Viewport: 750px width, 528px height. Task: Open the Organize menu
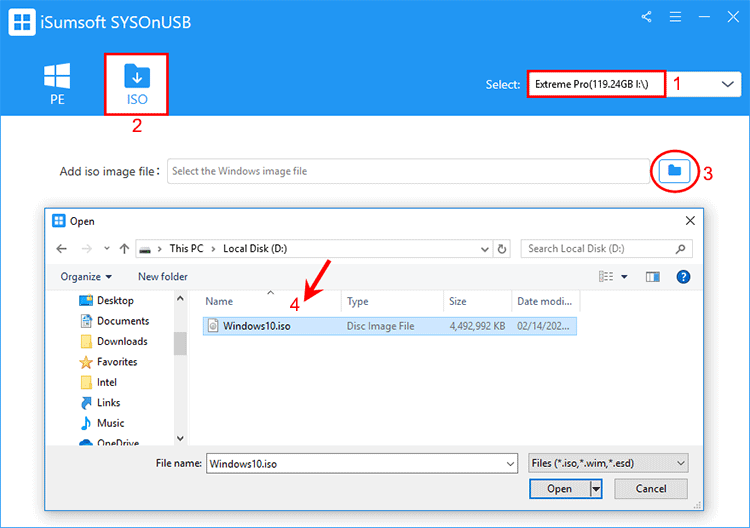pyautogui.click(x=86, y=277)
